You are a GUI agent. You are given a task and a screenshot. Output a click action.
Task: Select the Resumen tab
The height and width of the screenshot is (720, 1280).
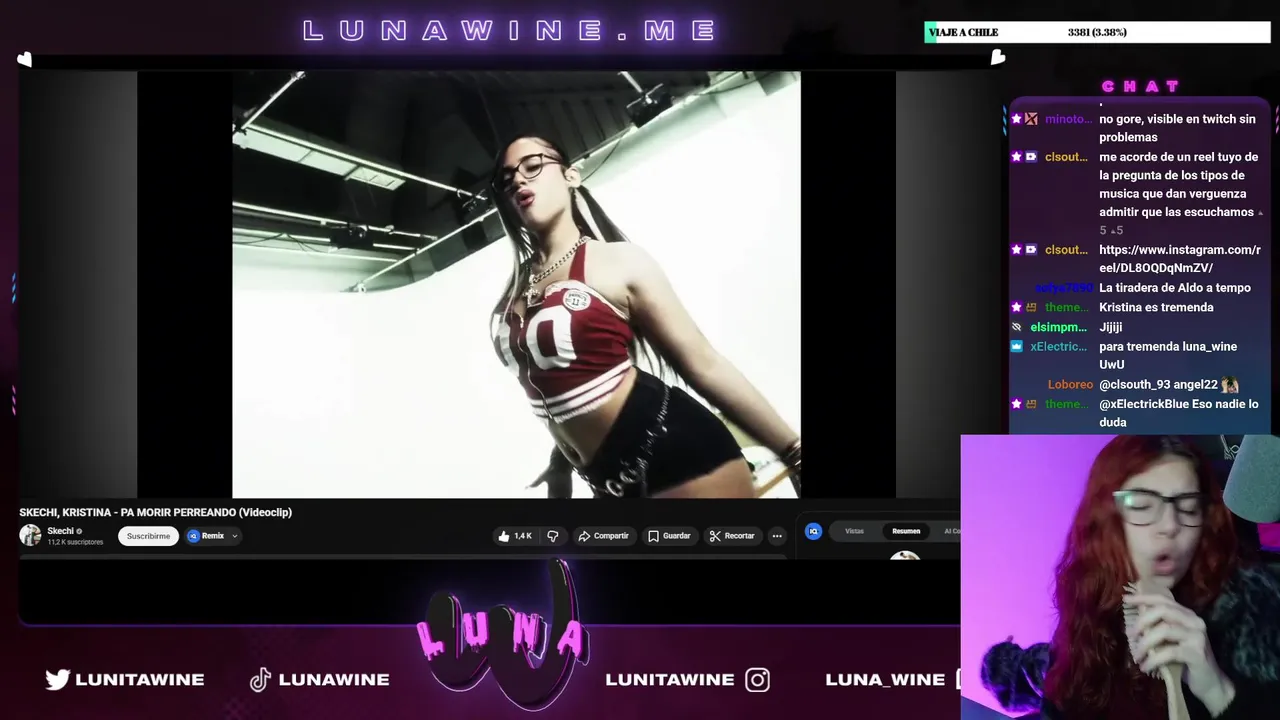click(906, 531)
